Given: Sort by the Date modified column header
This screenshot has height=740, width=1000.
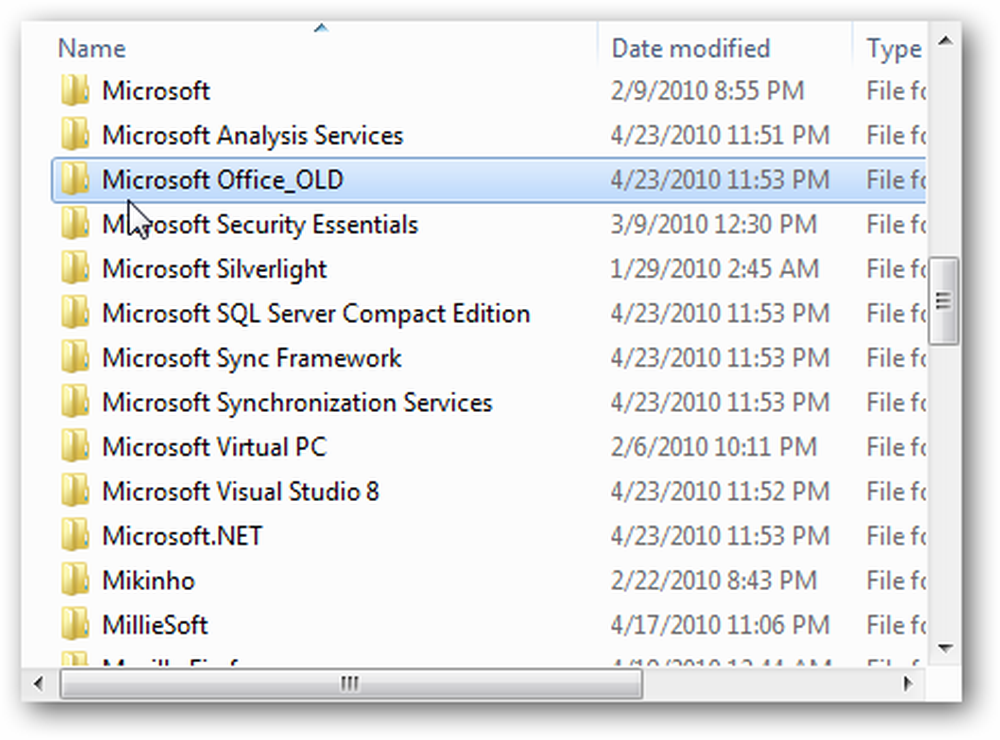Looking at the screenshot, I should click(x=691, y=48).
